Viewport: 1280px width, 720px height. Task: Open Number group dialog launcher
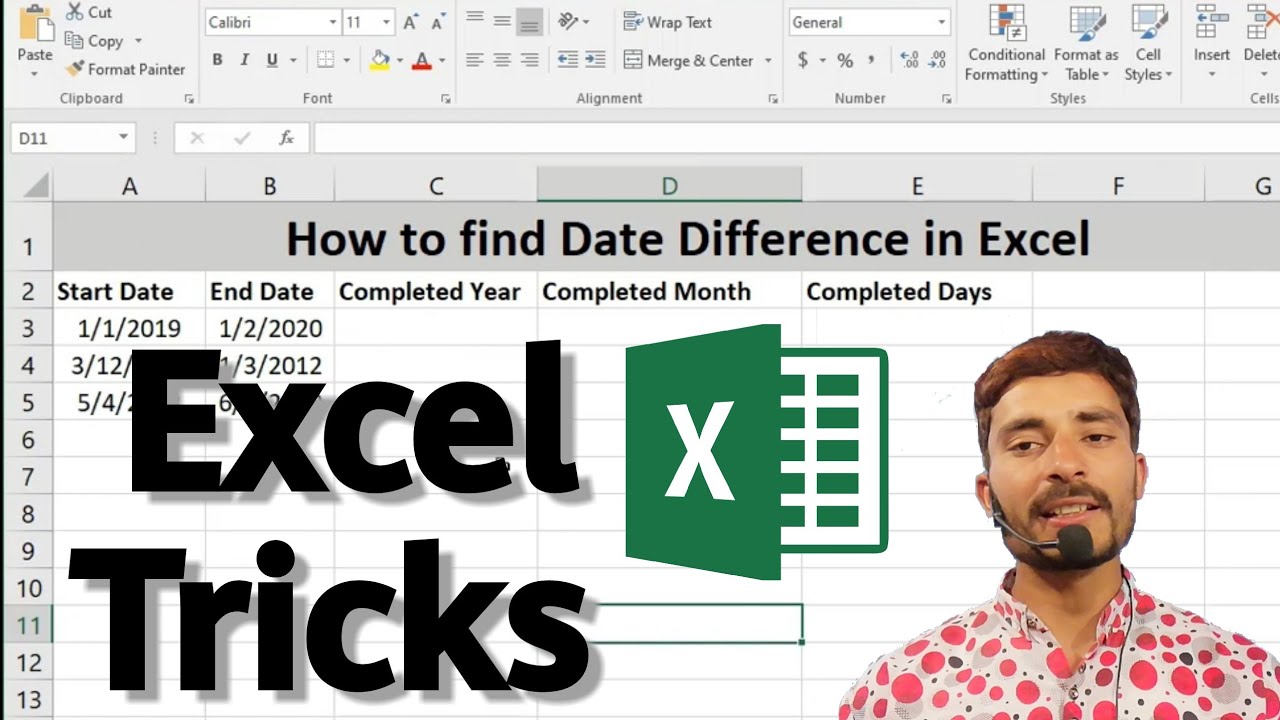point(946,99)
